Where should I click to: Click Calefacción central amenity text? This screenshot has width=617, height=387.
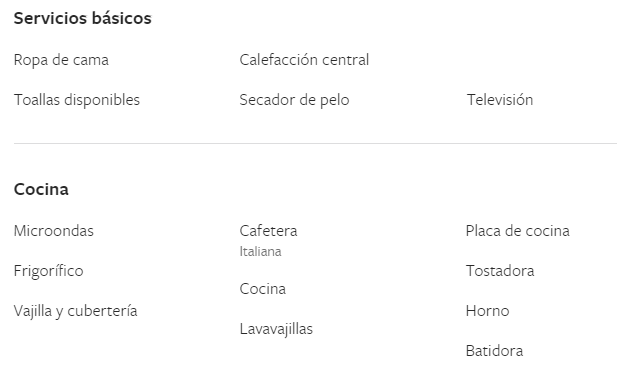pyautogui.click(x=304, y=60)
